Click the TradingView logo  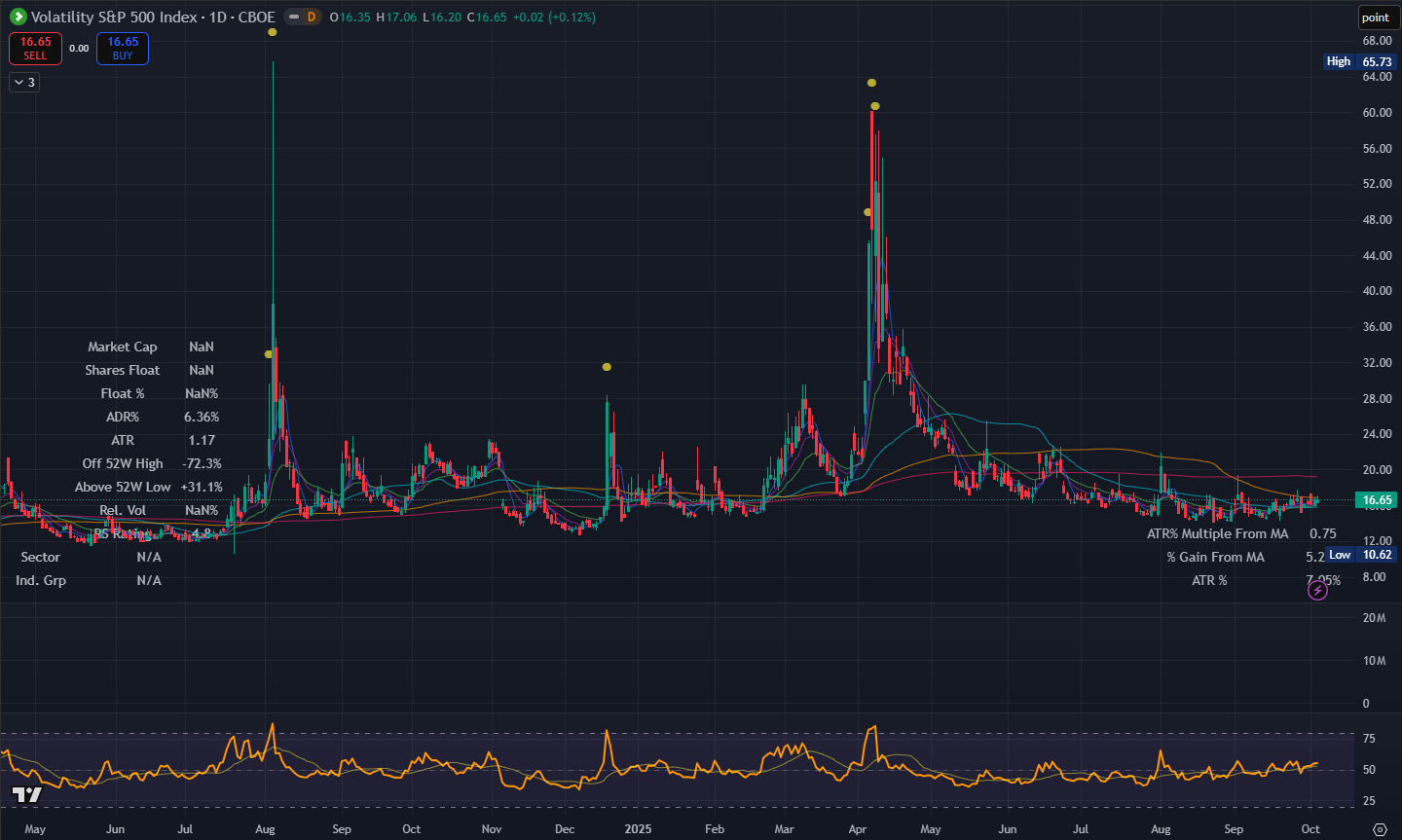click(x=27, y=794)
